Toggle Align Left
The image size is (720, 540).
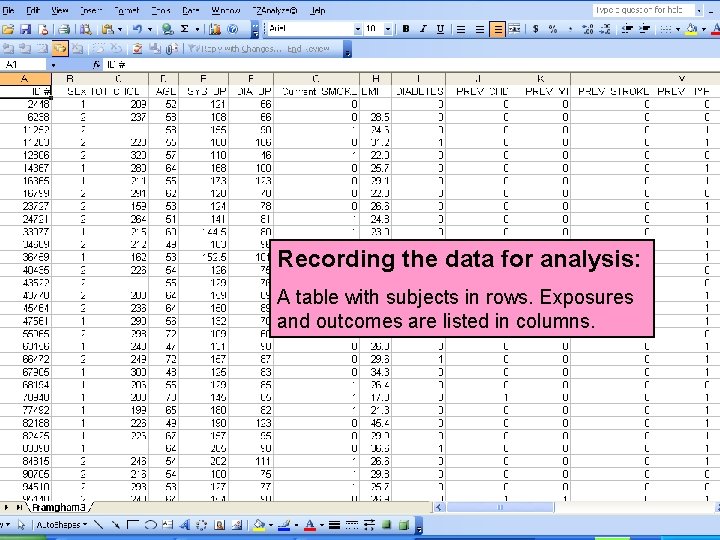click(461, 29)
